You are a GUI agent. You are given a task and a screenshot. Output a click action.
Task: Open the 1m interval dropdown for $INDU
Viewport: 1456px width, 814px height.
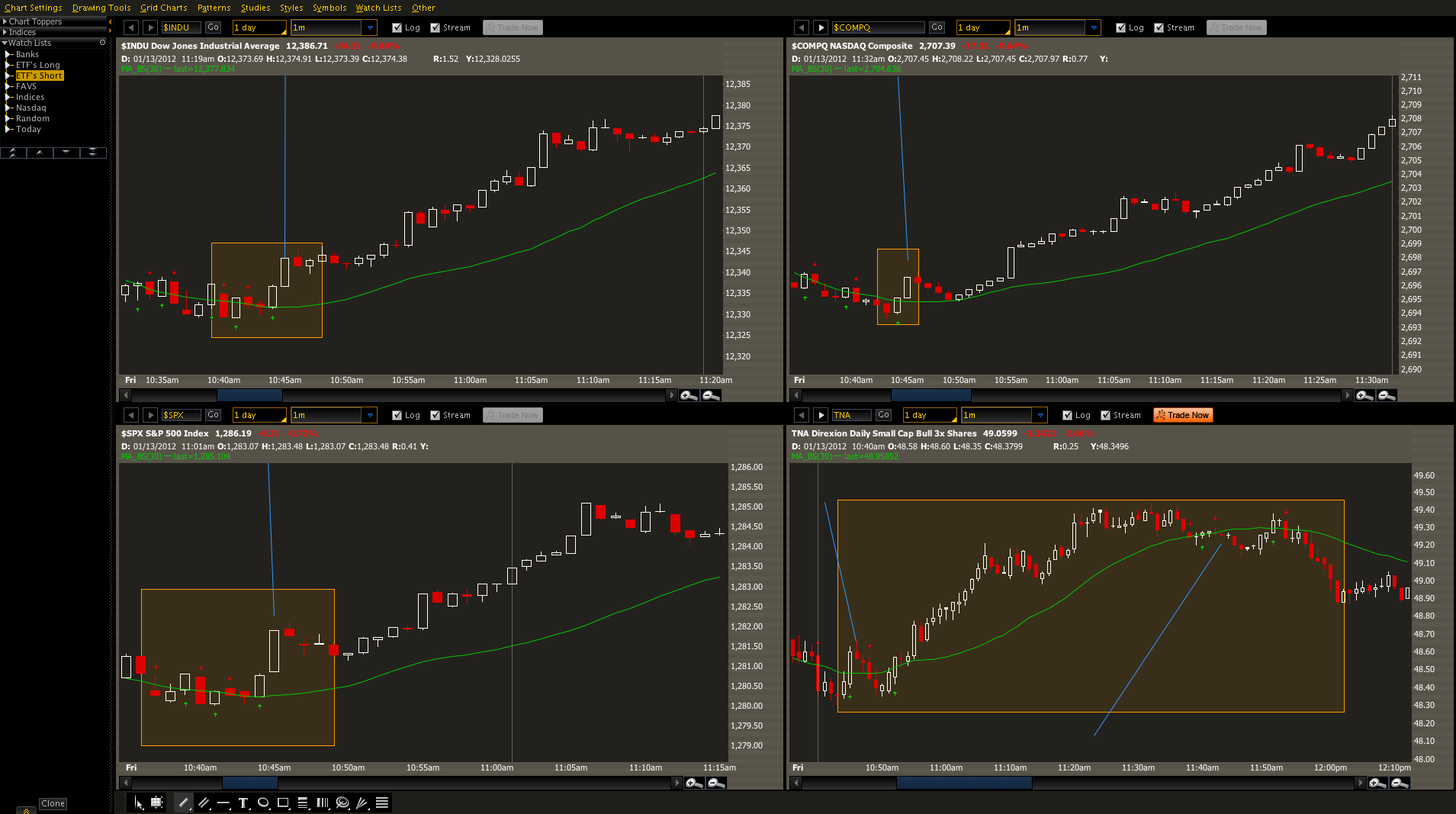(x=370, y=27)
